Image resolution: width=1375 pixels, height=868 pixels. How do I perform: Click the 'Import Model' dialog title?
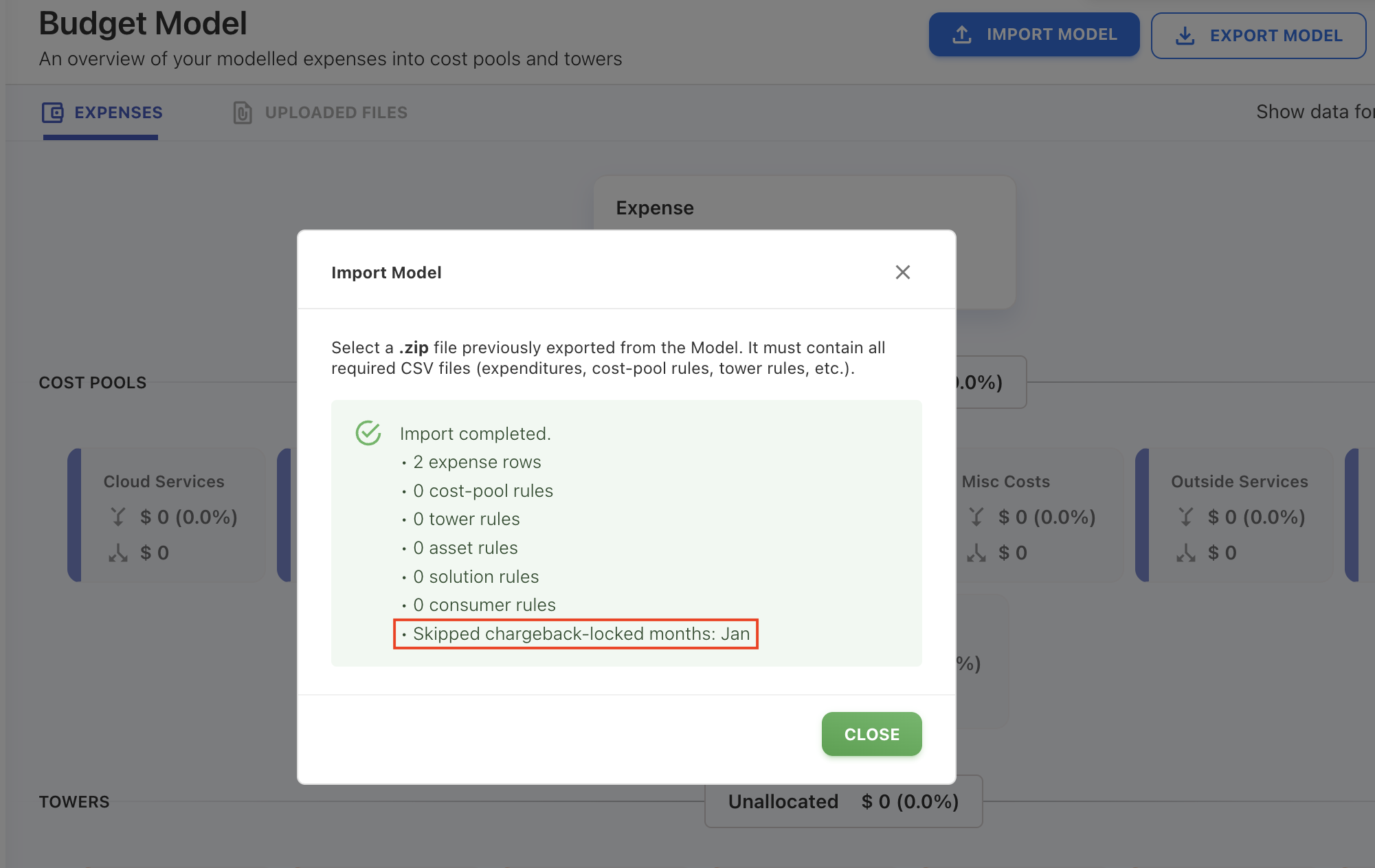386,273
